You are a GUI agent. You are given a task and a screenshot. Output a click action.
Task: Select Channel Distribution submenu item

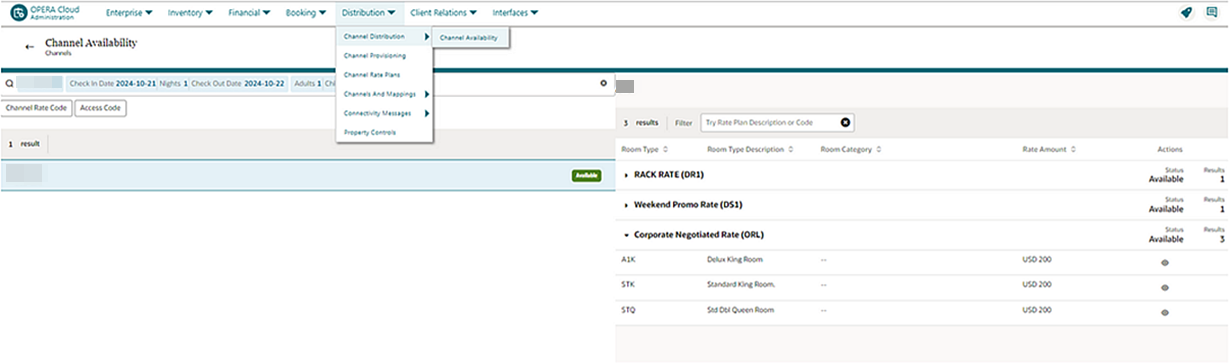pos(384,36)
